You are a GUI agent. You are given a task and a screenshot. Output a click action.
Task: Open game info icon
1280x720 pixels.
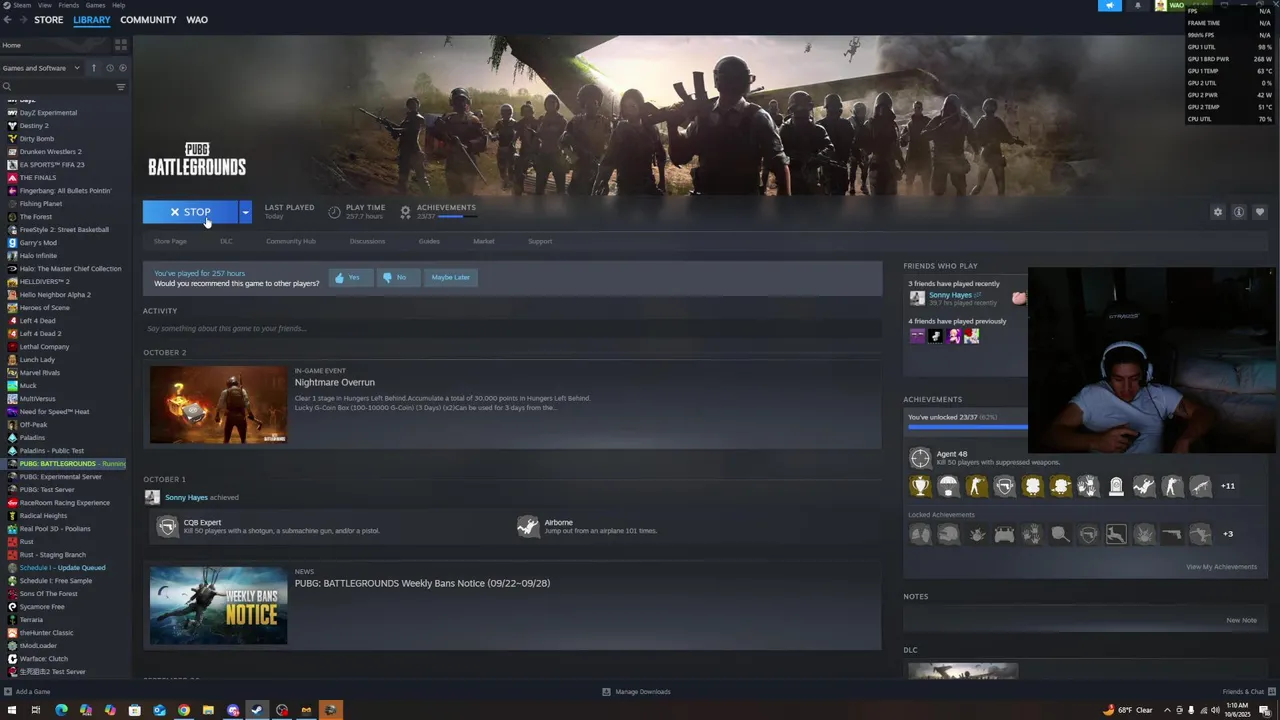pyautogui.click(x=1238, y=212)
